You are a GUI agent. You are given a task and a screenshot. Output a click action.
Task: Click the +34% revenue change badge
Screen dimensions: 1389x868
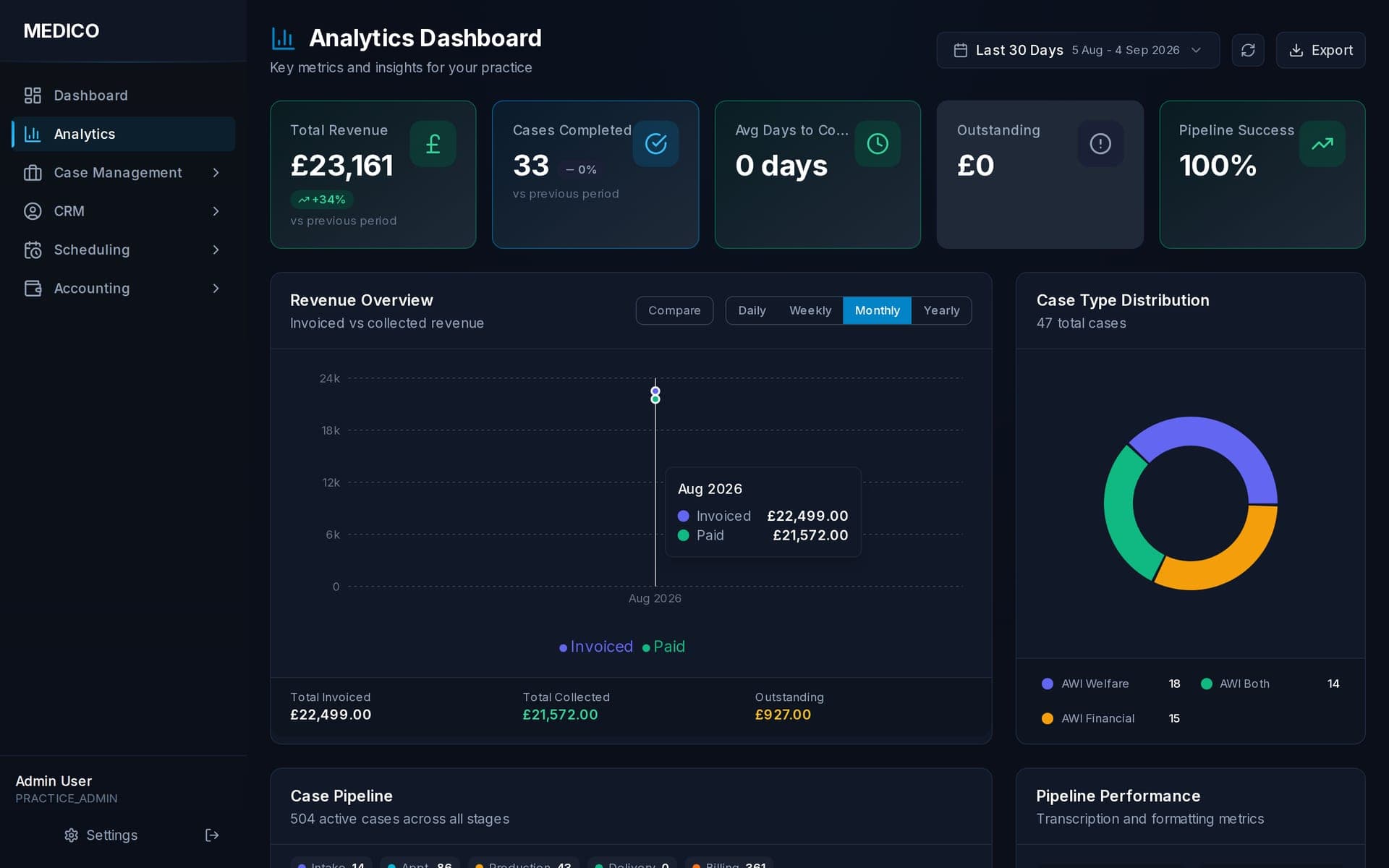322,200
